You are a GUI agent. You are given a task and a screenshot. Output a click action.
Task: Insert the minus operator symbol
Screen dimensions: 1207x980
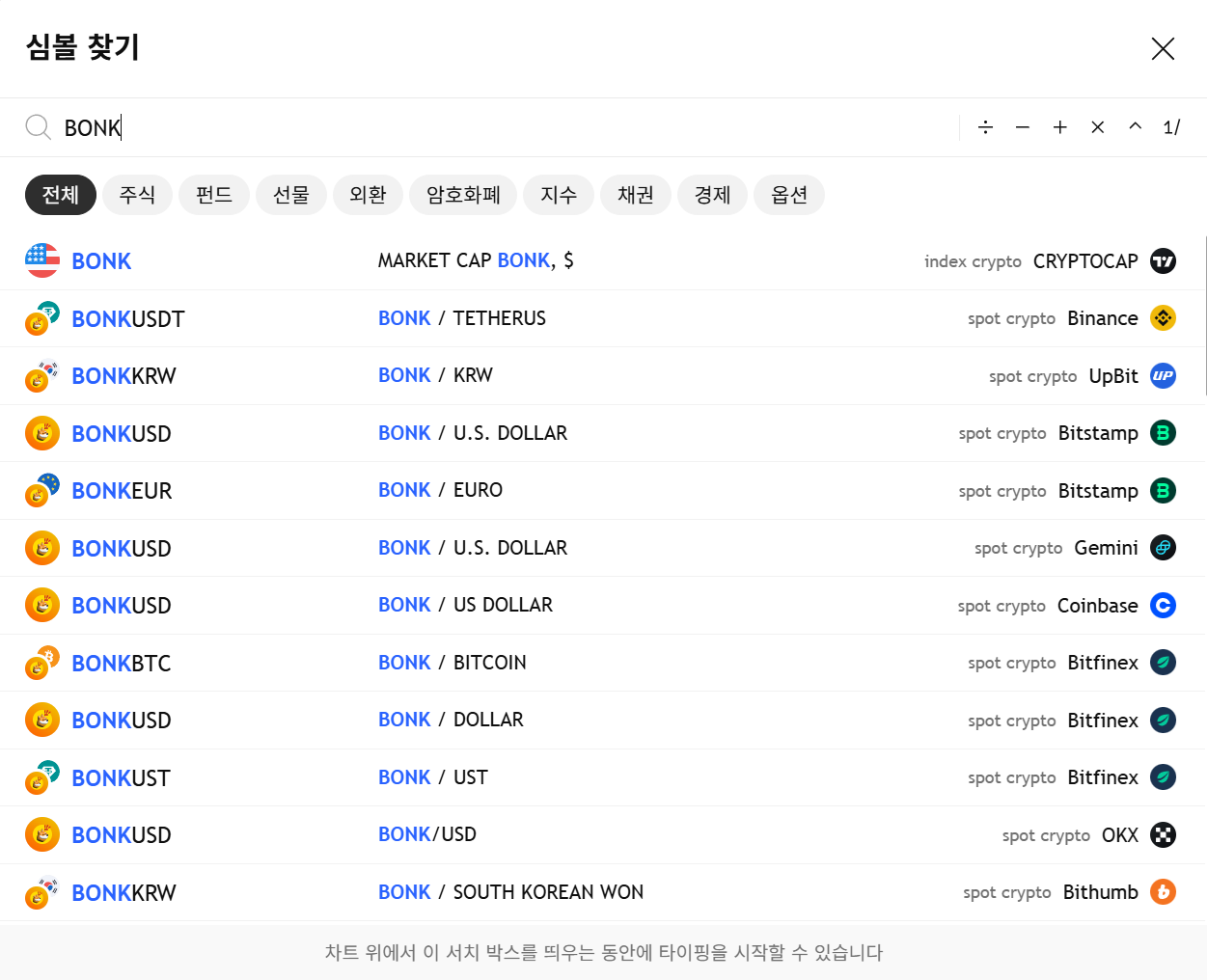1023,127
